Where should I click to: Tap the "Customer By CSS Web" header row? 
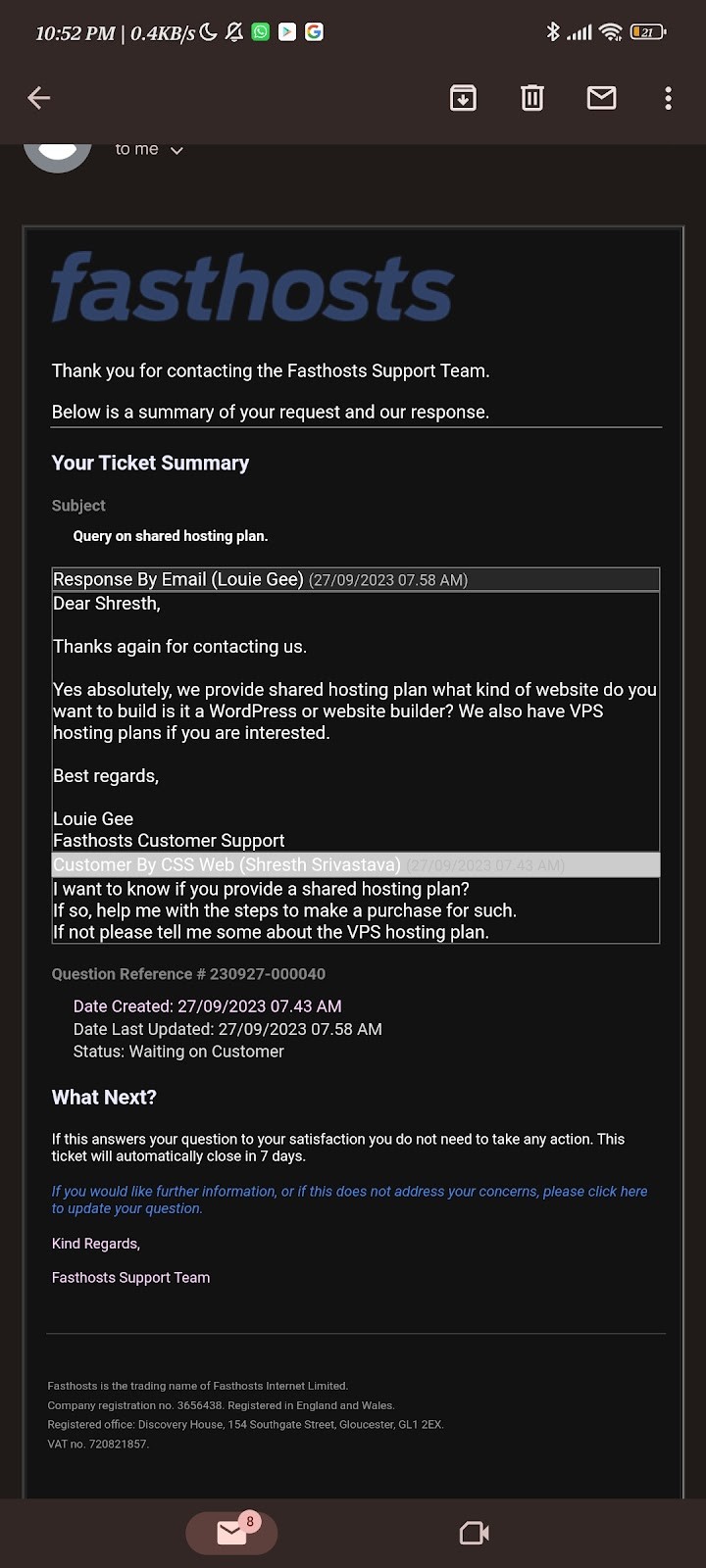pyautogui.click(x=355, y=864)
